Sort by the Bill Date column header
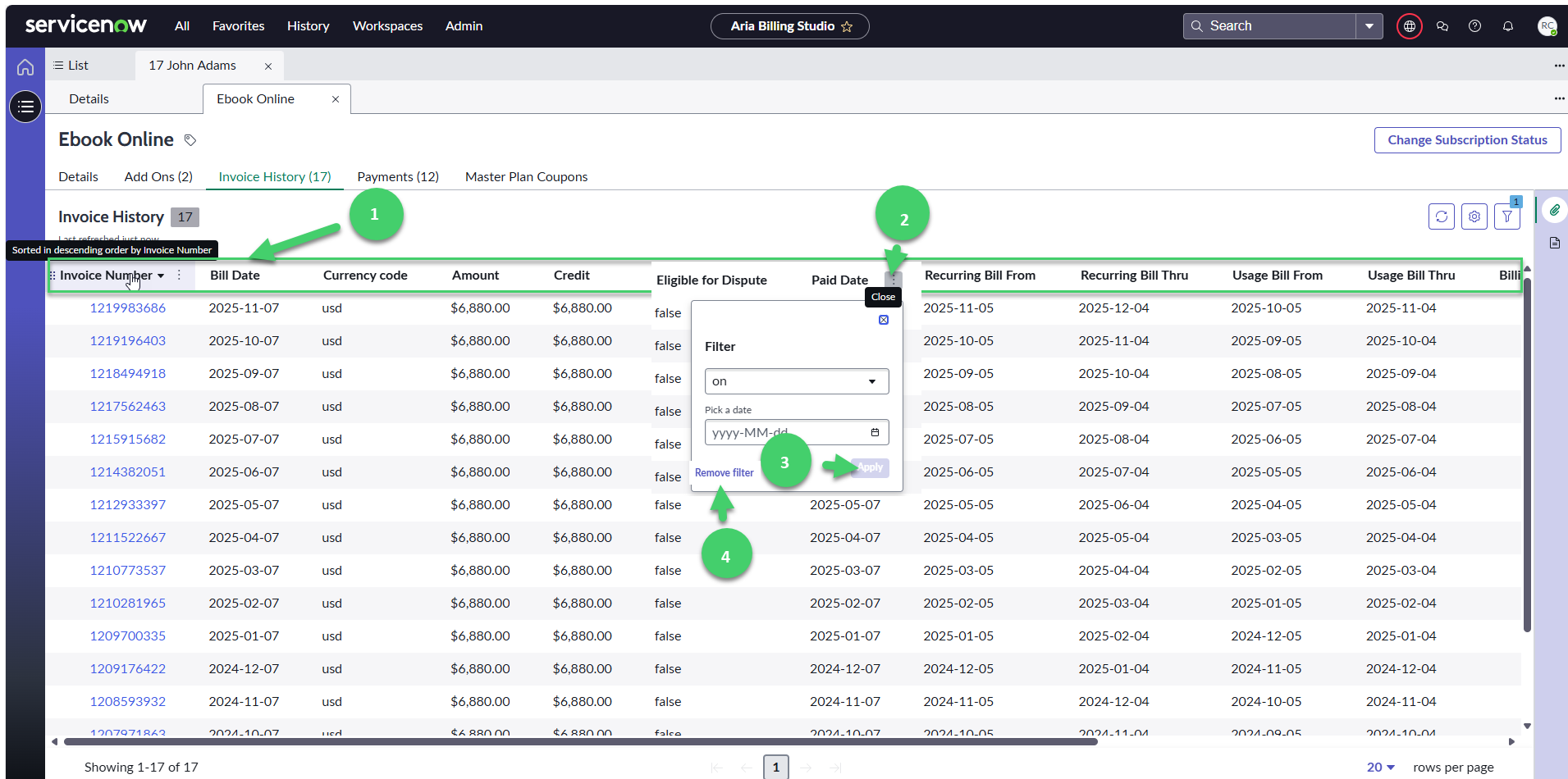This screenshot has height=779, width=1568. 235,276
